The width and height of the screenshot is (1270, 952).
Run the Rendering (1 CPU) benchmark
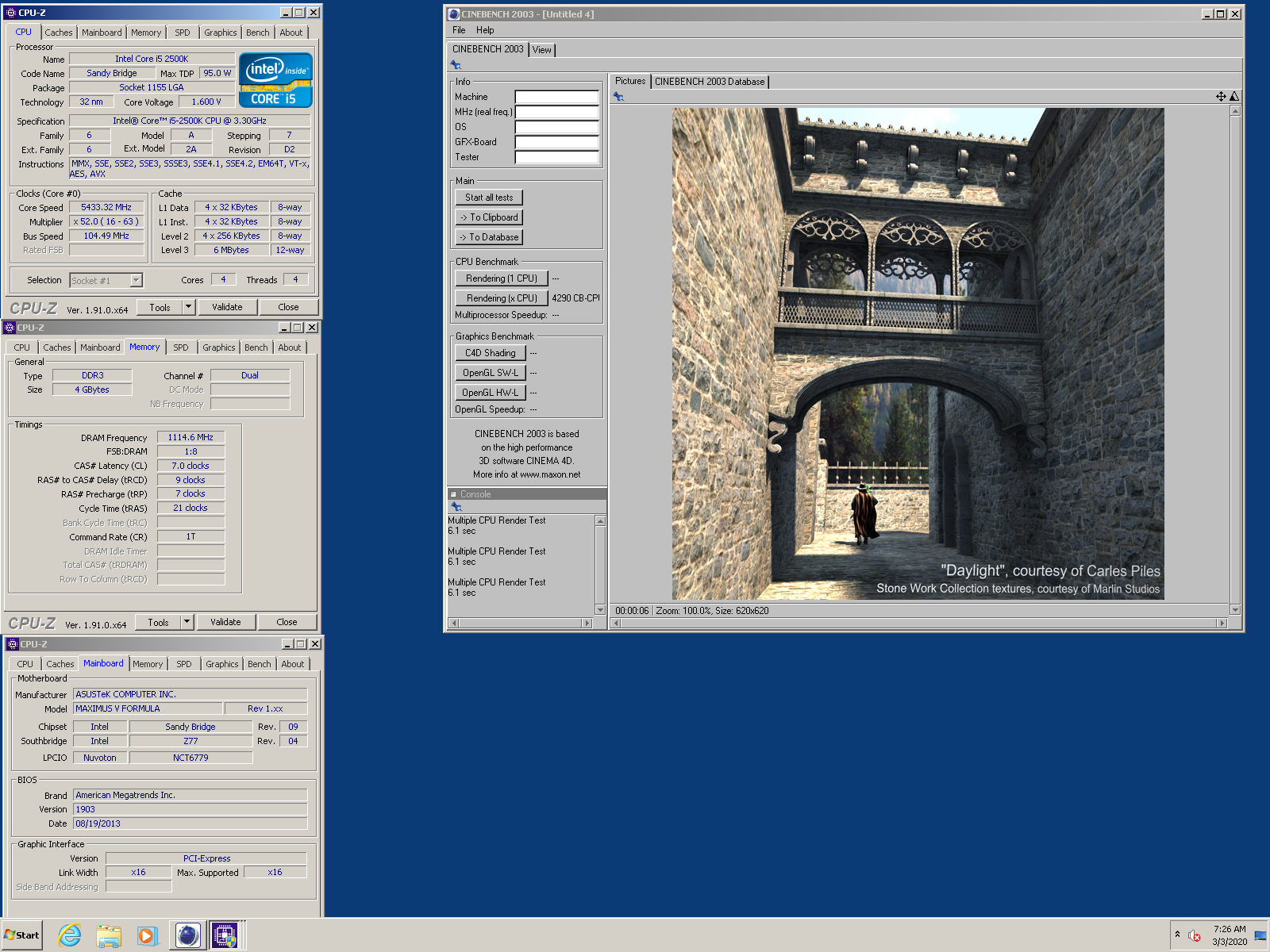pos(502,278)
